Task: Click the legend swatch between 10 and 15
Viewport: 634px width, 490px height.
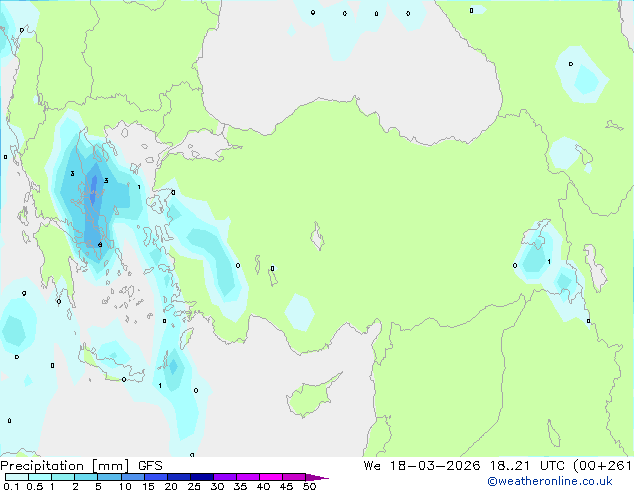Action: tap(133, 477)
